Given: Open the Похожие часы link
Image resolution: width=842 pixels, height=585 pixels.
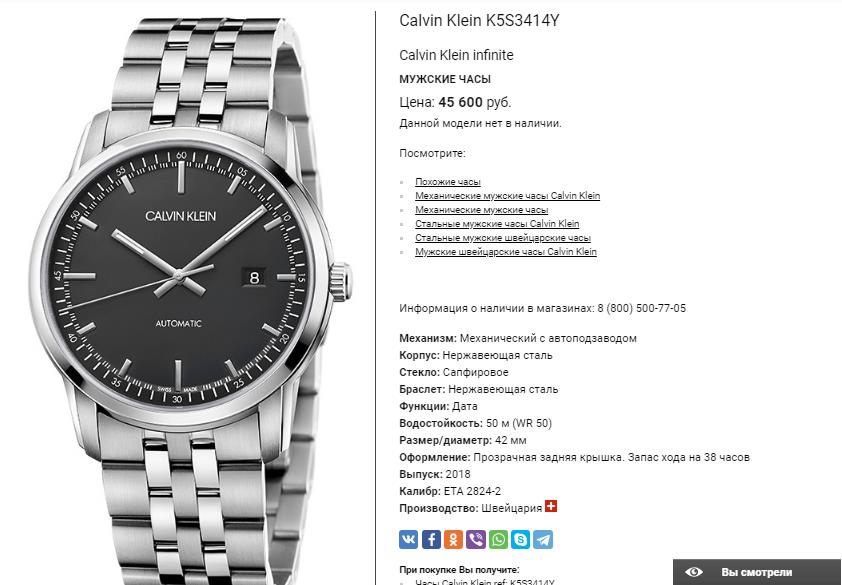Looking at the screenshot, I should click(x=448, y=182).
